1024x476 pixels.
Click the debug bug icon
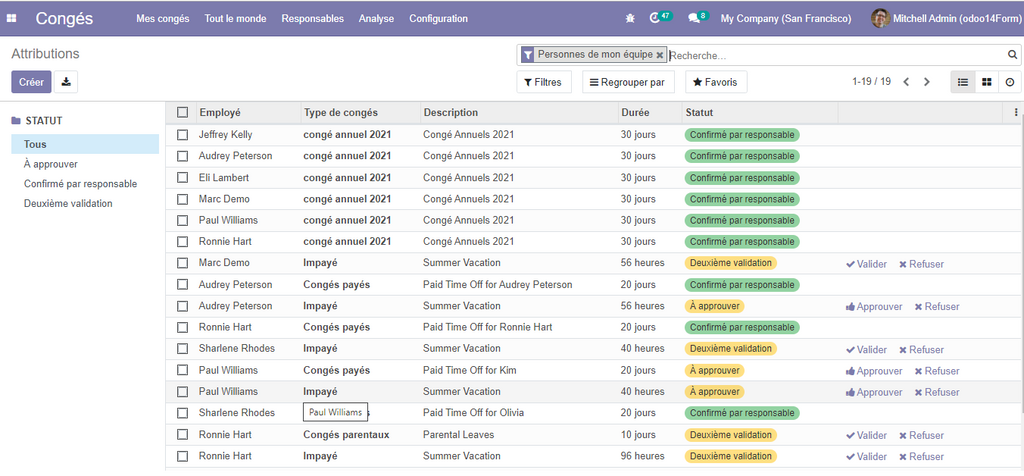(629, 18)
